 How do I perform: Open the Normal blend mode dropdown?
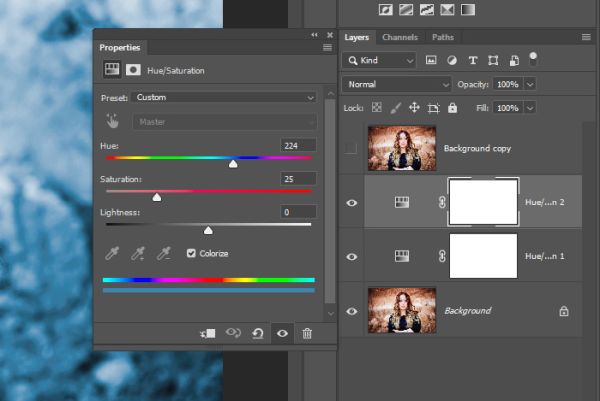tap(397, 84)
